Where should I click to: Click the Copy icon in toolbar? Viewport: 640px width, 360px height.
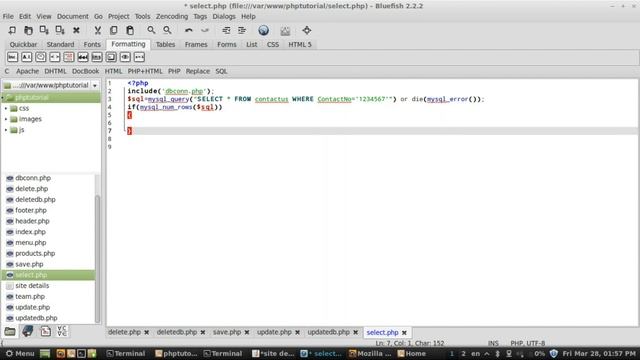(113, 30)
